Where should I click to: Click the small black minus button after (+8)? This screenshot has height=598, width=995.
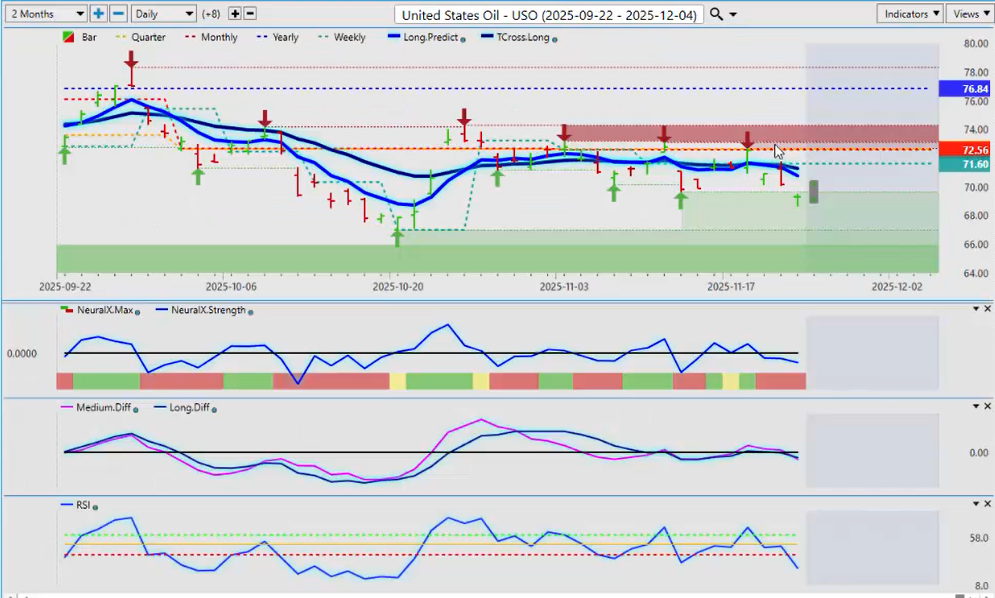(x=250, y=14)
